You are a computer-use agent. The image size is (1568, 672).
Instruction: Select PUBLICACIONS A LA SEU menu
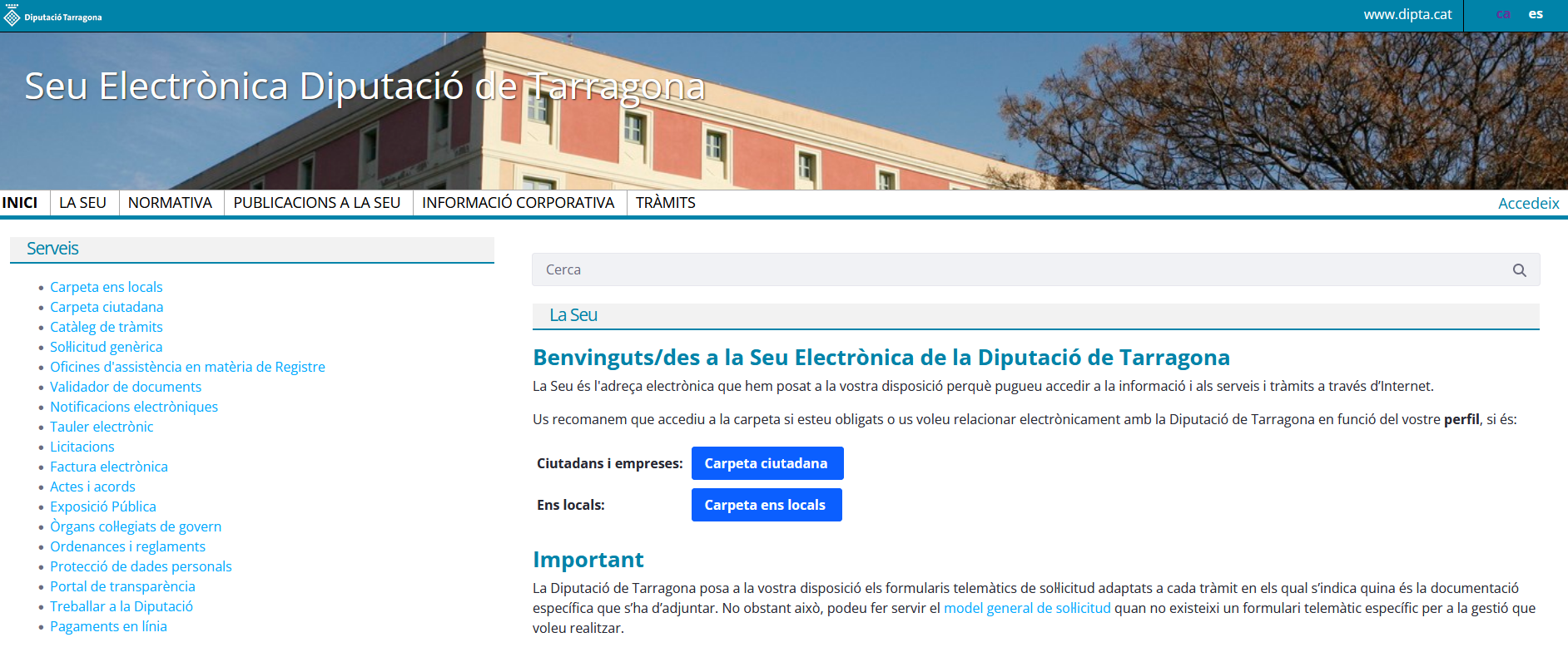[316, 203]
